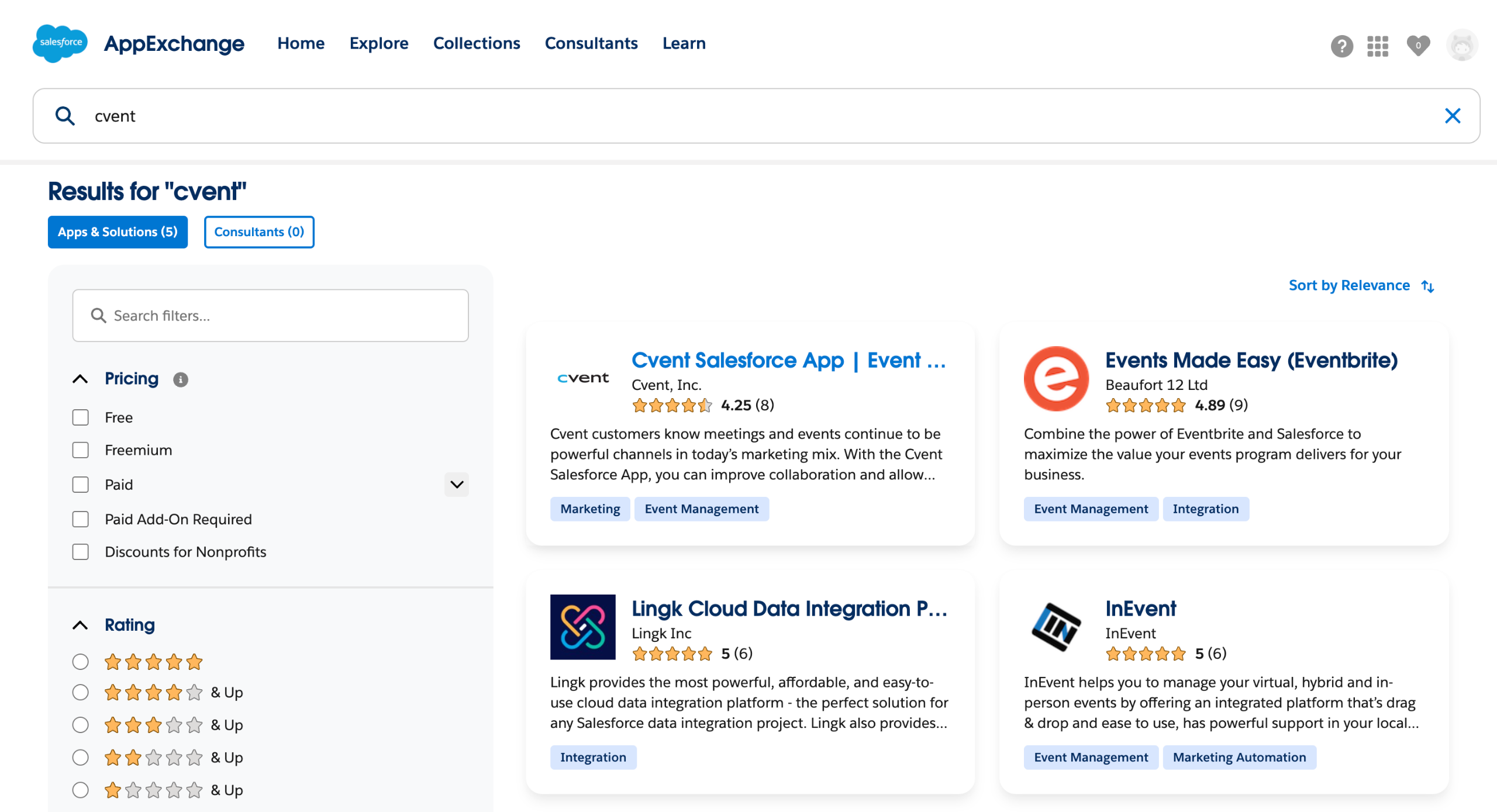Screen dimensions: 1497x812
Task: Open the user profile avatar
Action: tap(1461, 46)
